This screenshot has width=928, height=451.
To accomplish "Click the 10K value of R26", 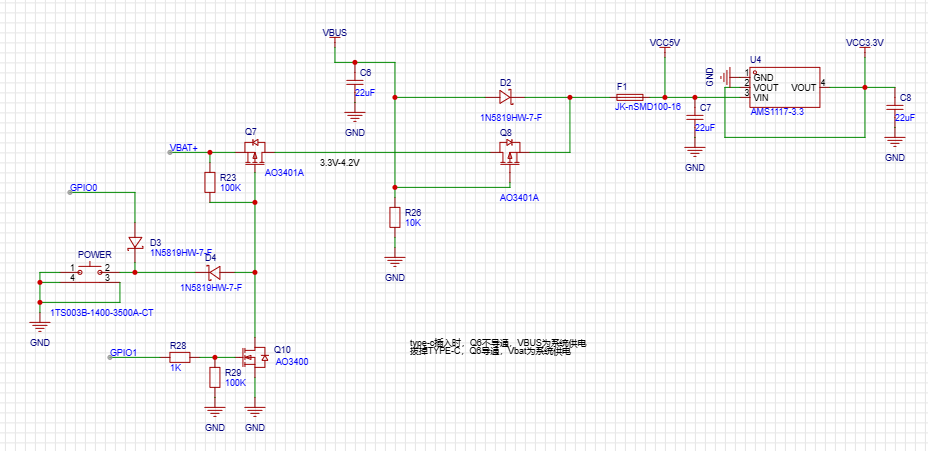I will [x=413, y=223].
